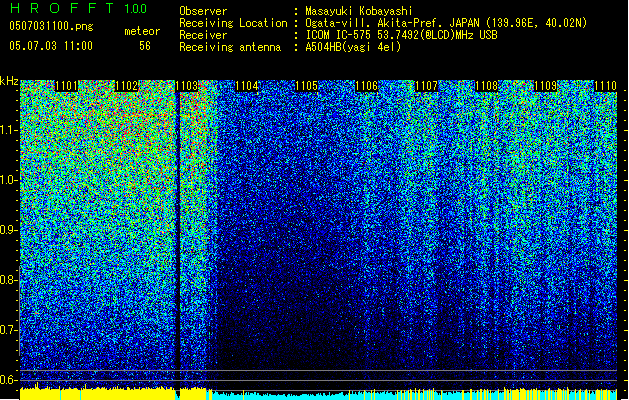Click the kHz axis unit label
The width and height of the screenshot is (629, 400).
(9, 81)
